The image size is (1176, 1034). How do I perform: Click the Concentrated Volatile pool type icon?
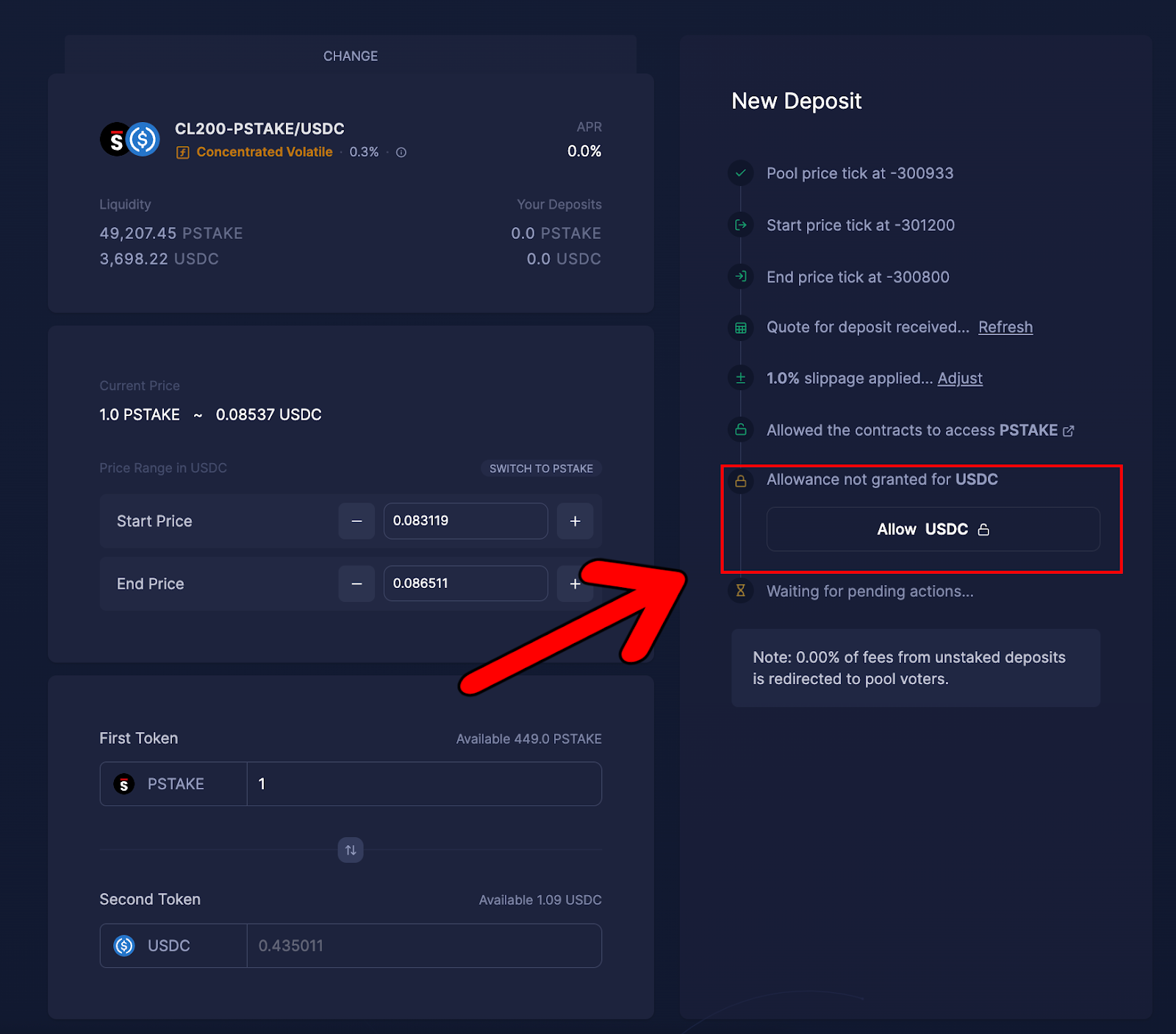(x=183, y=152)
